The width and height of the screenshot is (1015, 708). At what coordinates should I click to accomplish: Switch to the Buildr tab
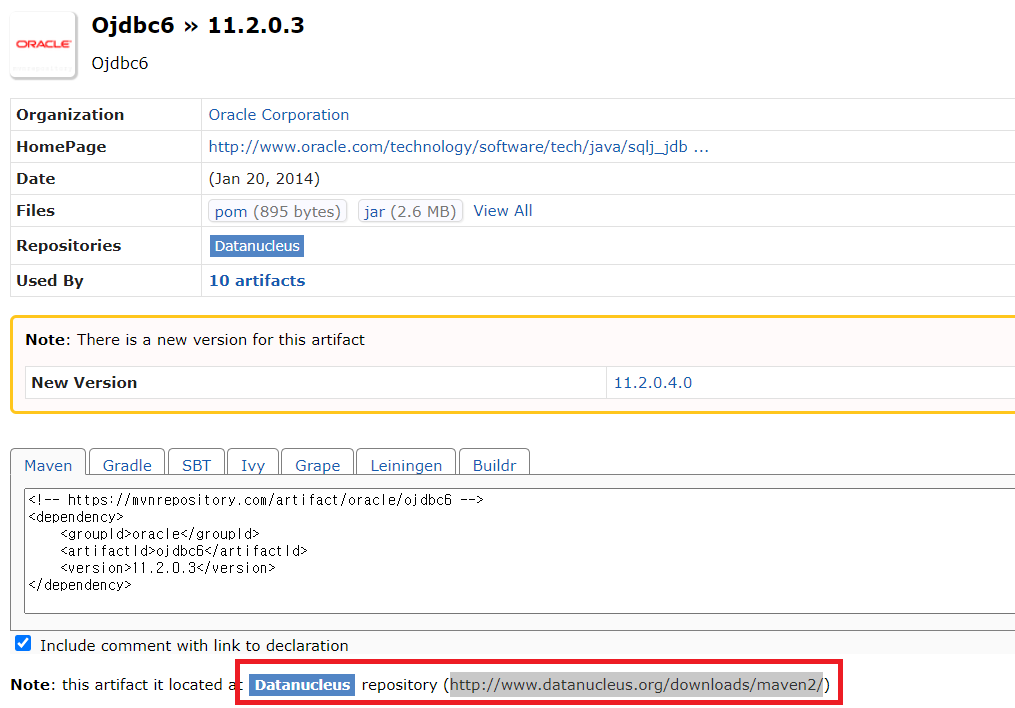495,465
